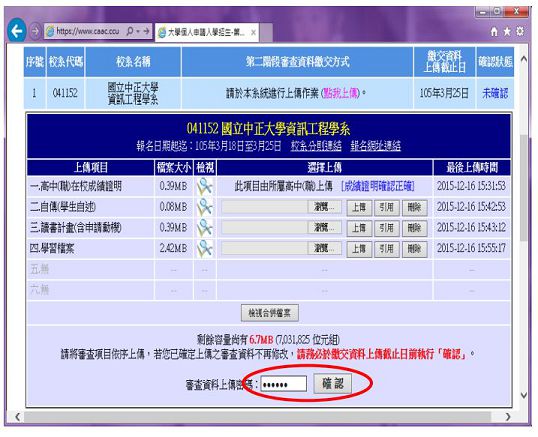Open browser tools gear icon
538x437 pixels.
click(520, 31)
